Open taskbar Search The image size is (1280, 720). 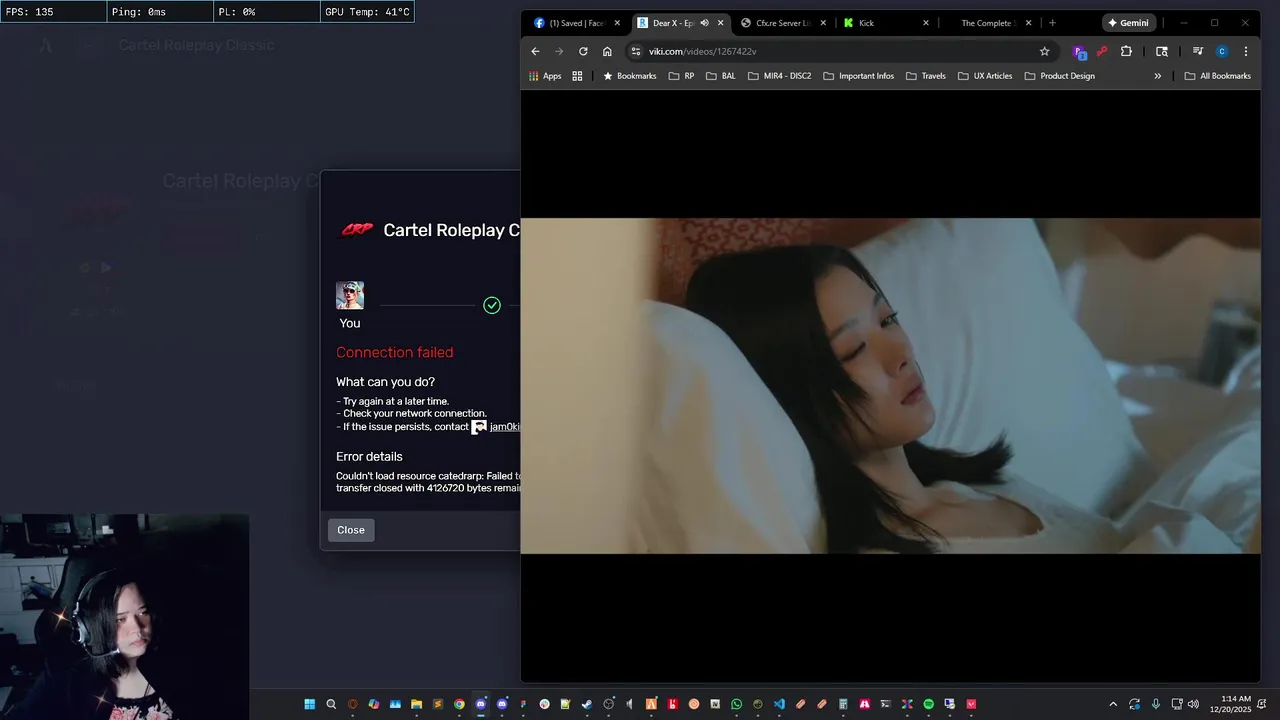pyautogui.click(x=331, y=704)
